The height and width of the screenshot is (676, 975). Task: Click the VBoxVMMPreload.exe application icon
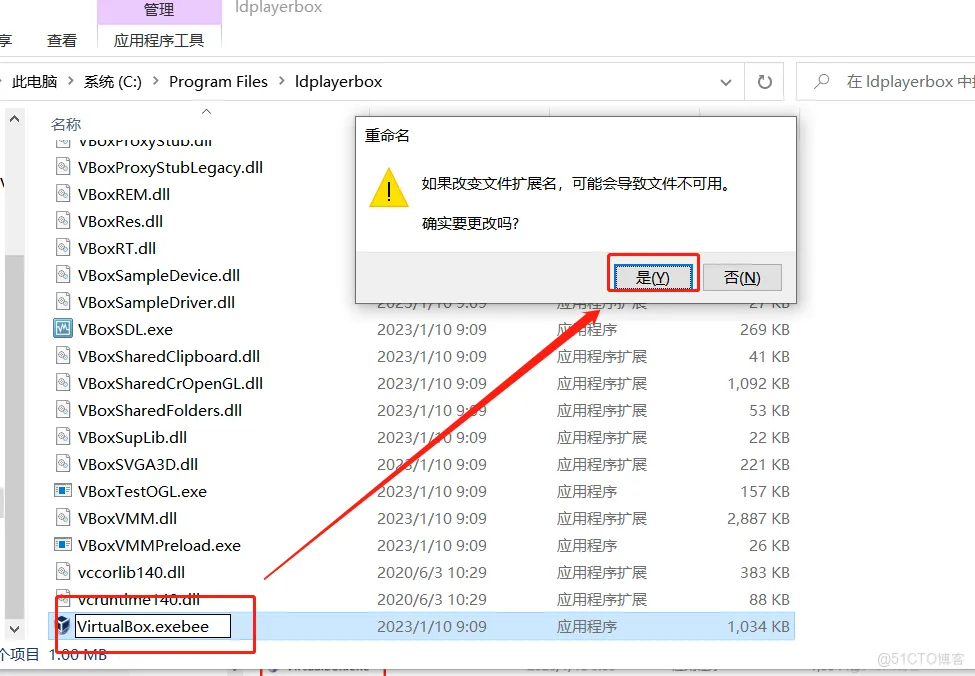[x=62, y=545]
